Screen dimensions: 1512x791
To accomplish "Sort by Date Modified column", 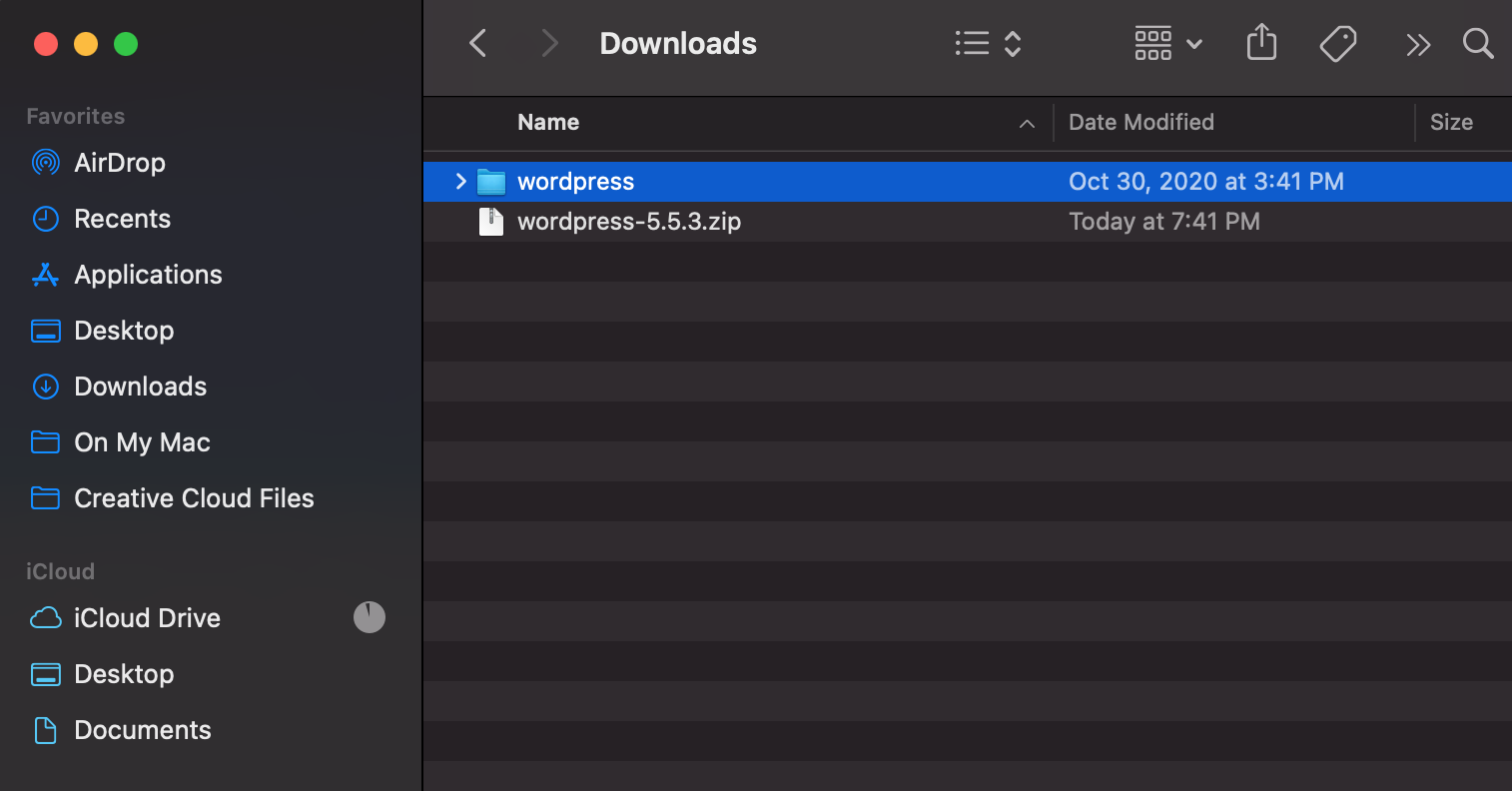I will tap(1140, 122).
